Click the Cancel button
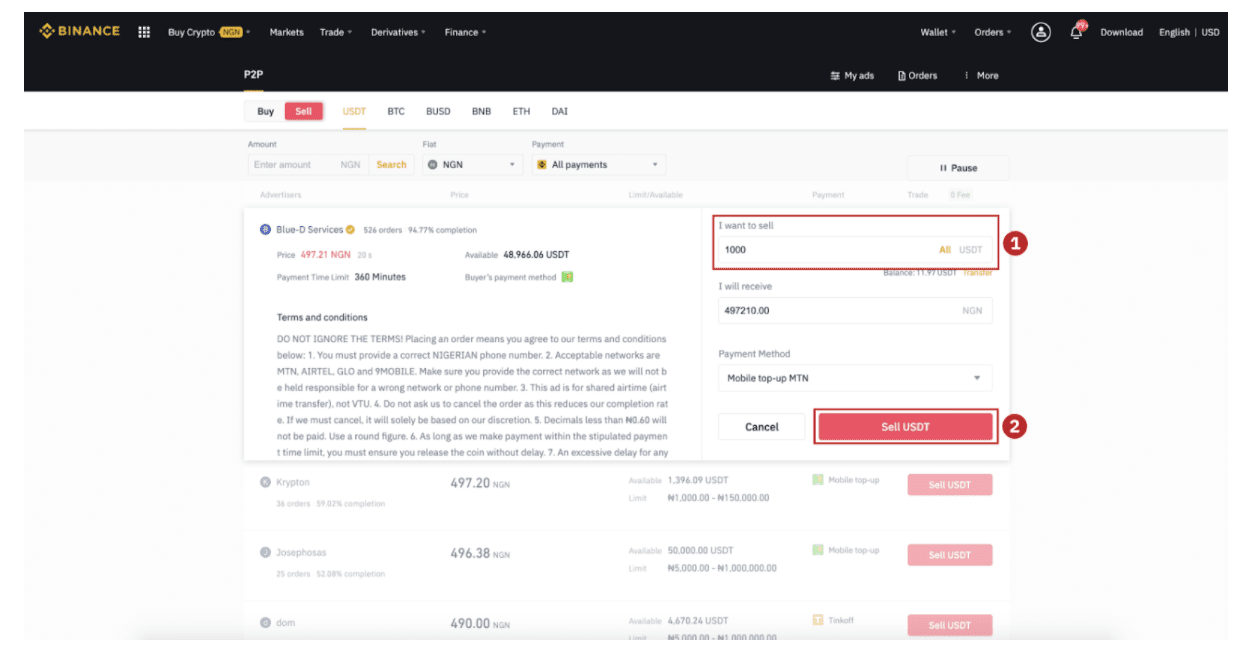The width and height of the screenshot is (1244, 654). click(x=761, y=427)
